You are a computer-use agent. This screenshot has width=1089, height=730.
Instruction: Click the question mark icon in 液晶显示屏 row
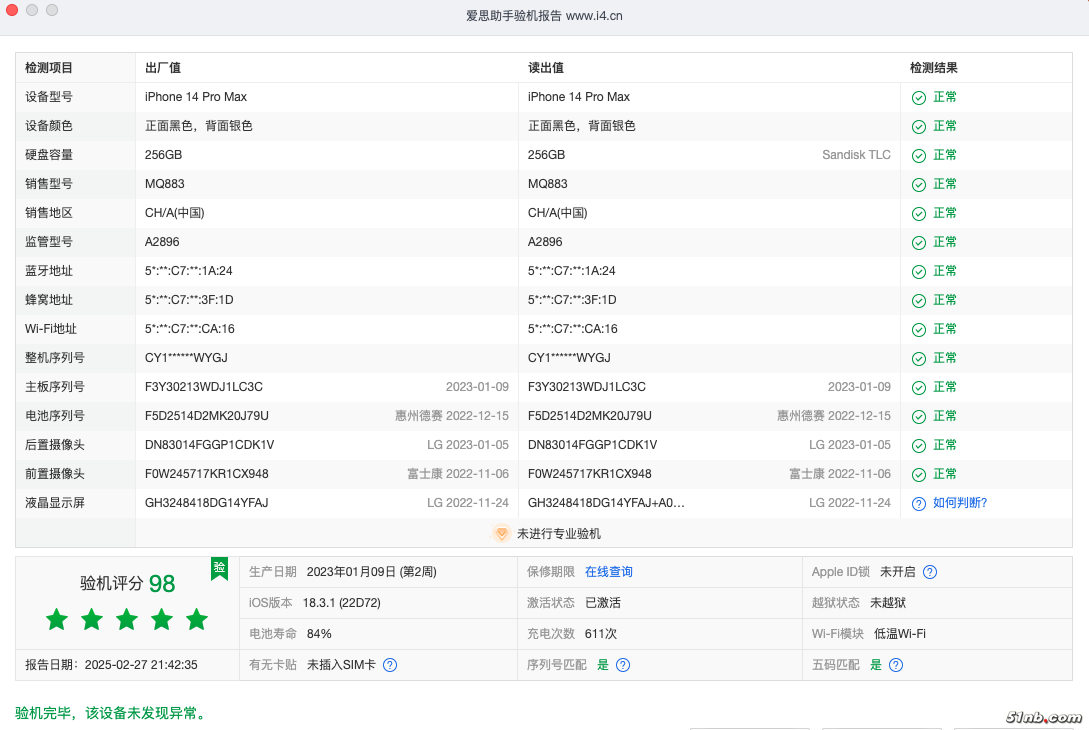pos(918,504)
